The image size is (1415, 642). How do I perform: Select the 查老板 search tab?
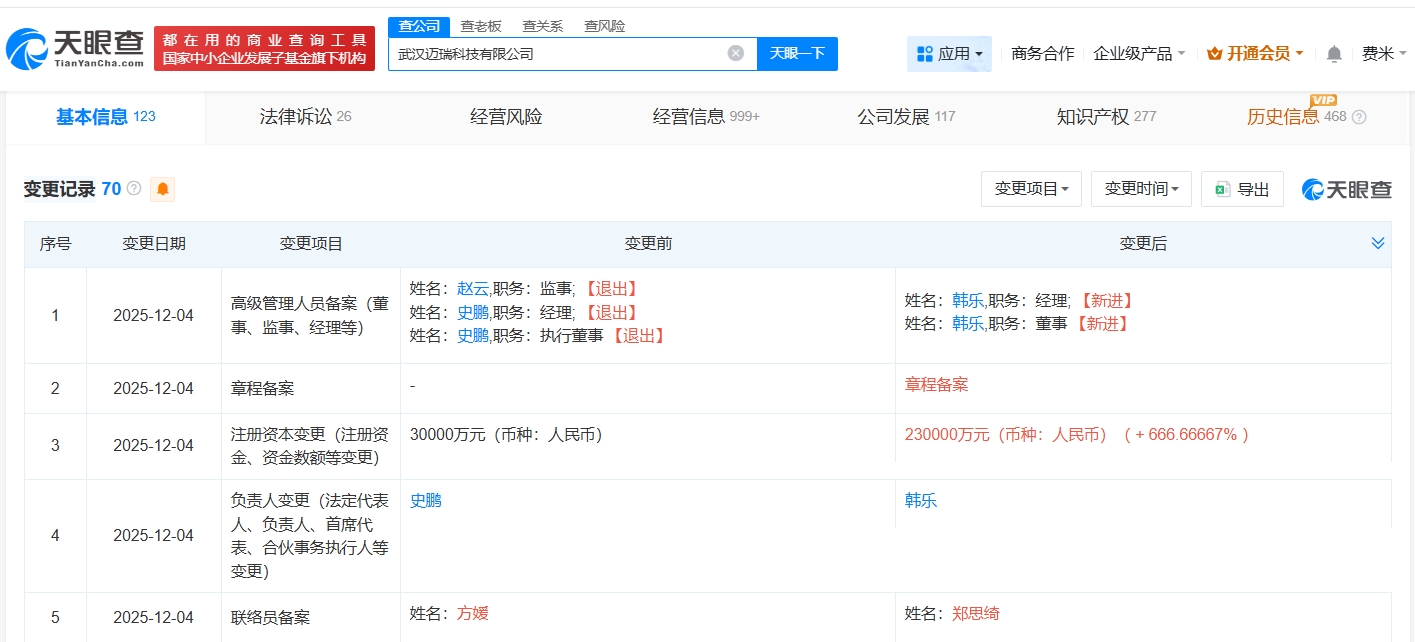point(481,26)
